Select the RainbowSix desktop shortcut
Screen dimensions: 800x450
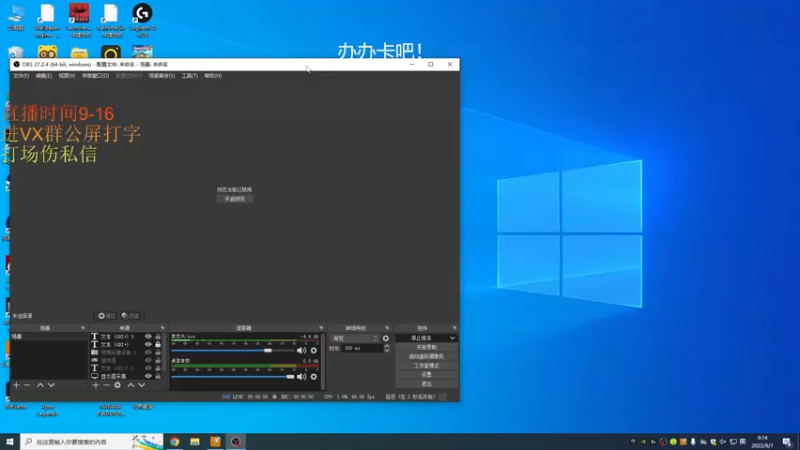point(111,20)
